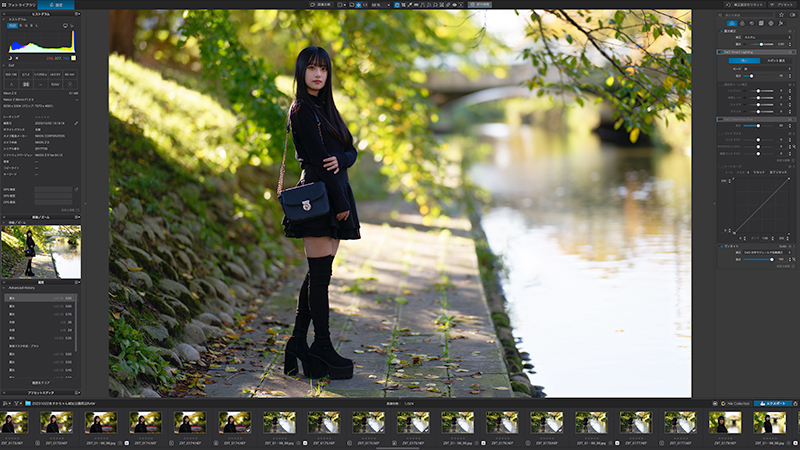Adjust the highlights tone slider
Screen dimensions: 800x450
point(758,91)
